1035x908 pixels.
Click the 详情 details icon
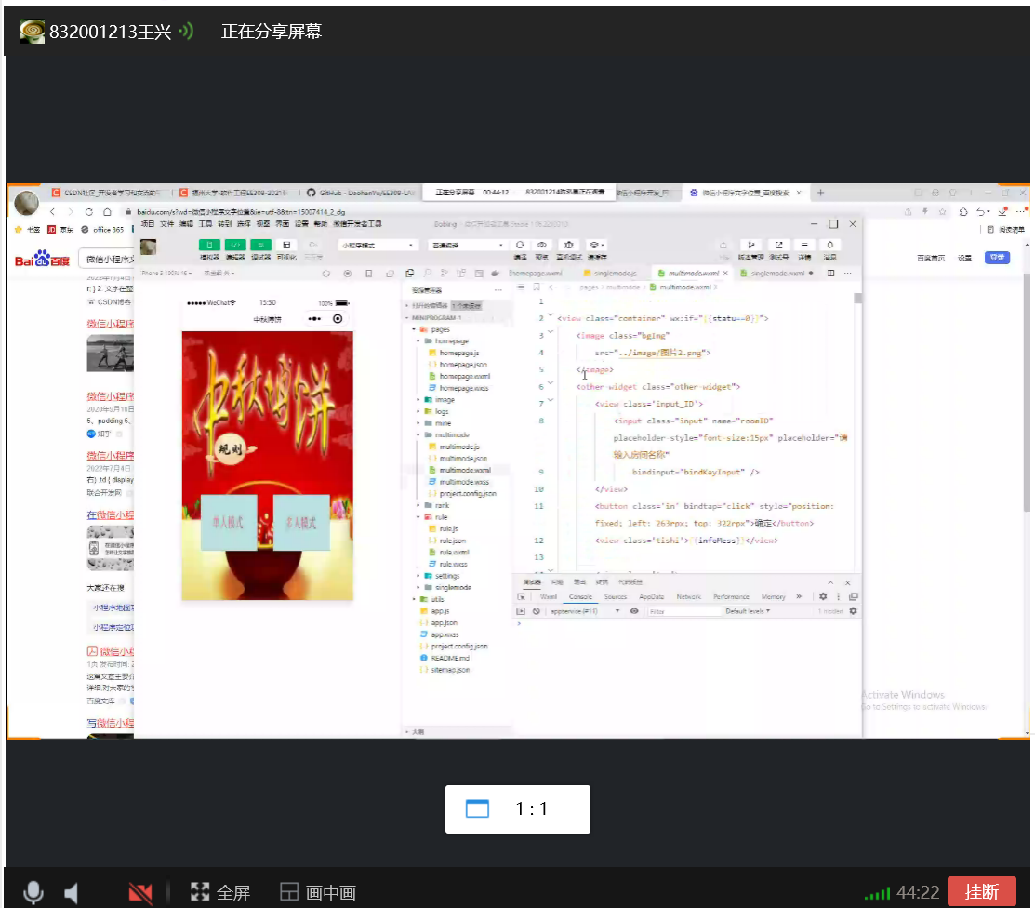[x=804, y=245]
